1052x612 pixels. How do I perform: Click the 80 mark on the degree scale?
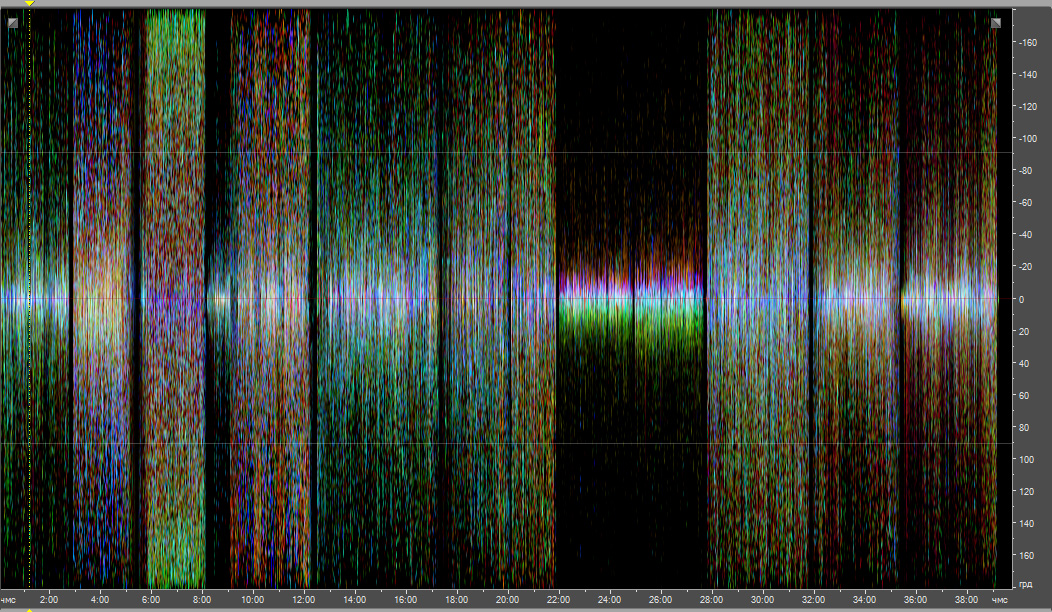(x=1025, y=427)
